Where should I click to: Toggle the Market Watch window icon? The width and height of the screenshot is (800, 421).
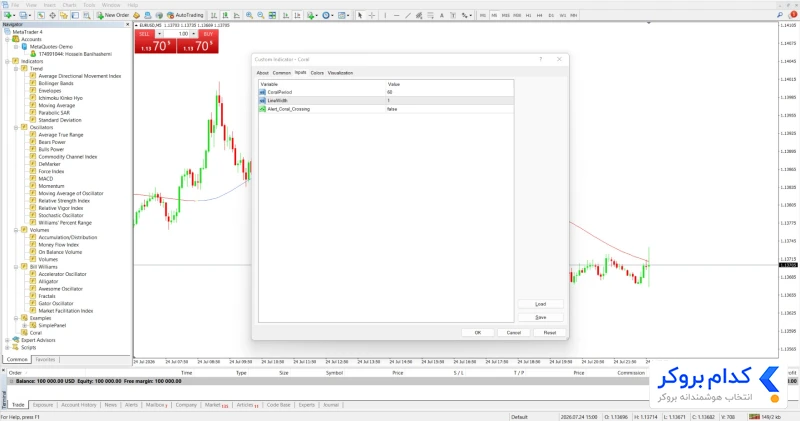tap(41, 15)
